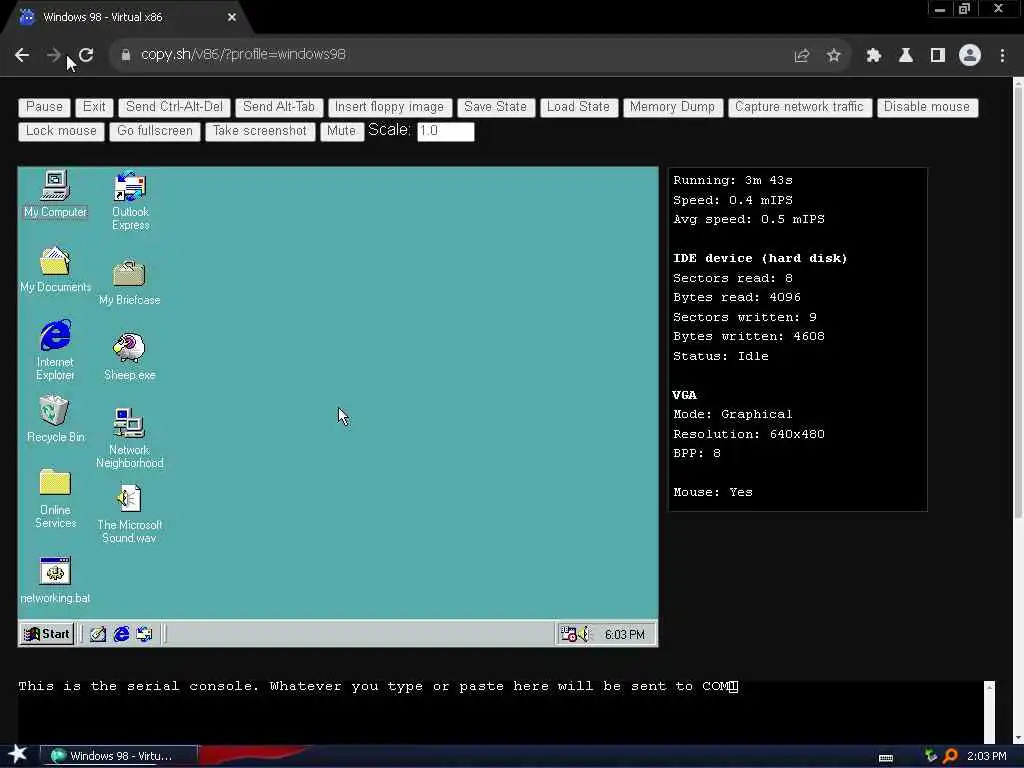Viewport: 1024px width, 768px height.
Task: Click Internet Explorer quick launch icon
Action: click(121, 634)
